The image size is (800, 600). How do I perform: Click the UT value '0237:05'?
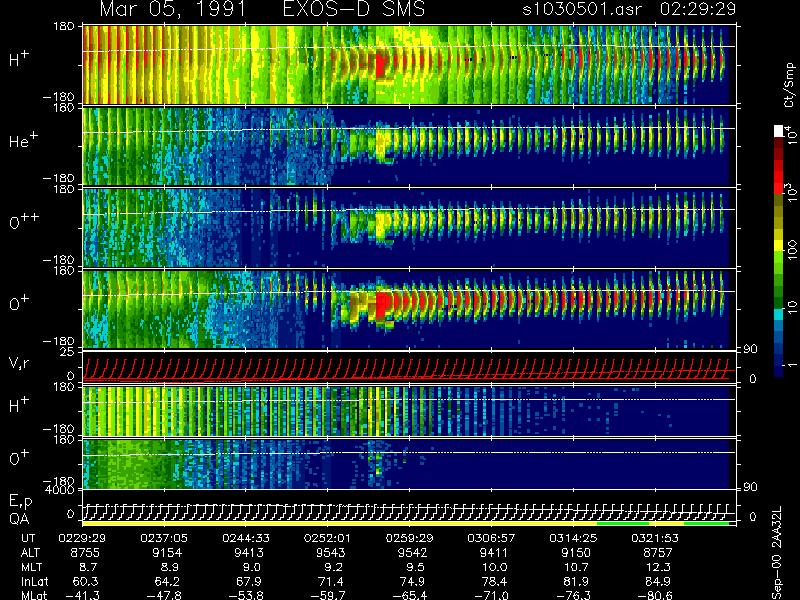(164, 538)
